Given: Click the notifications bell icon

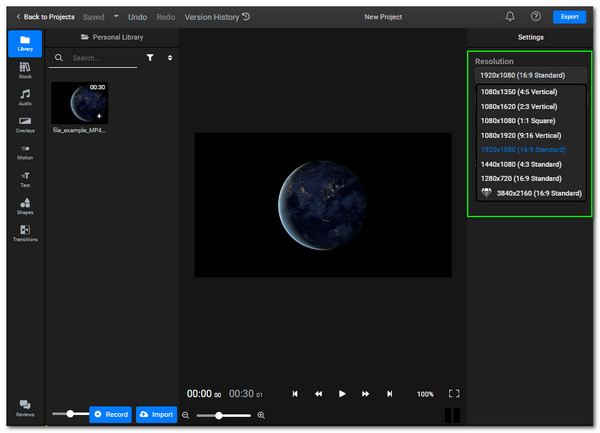Looking at the screenshot, I should pyautogui.click(x=510, y=17).
